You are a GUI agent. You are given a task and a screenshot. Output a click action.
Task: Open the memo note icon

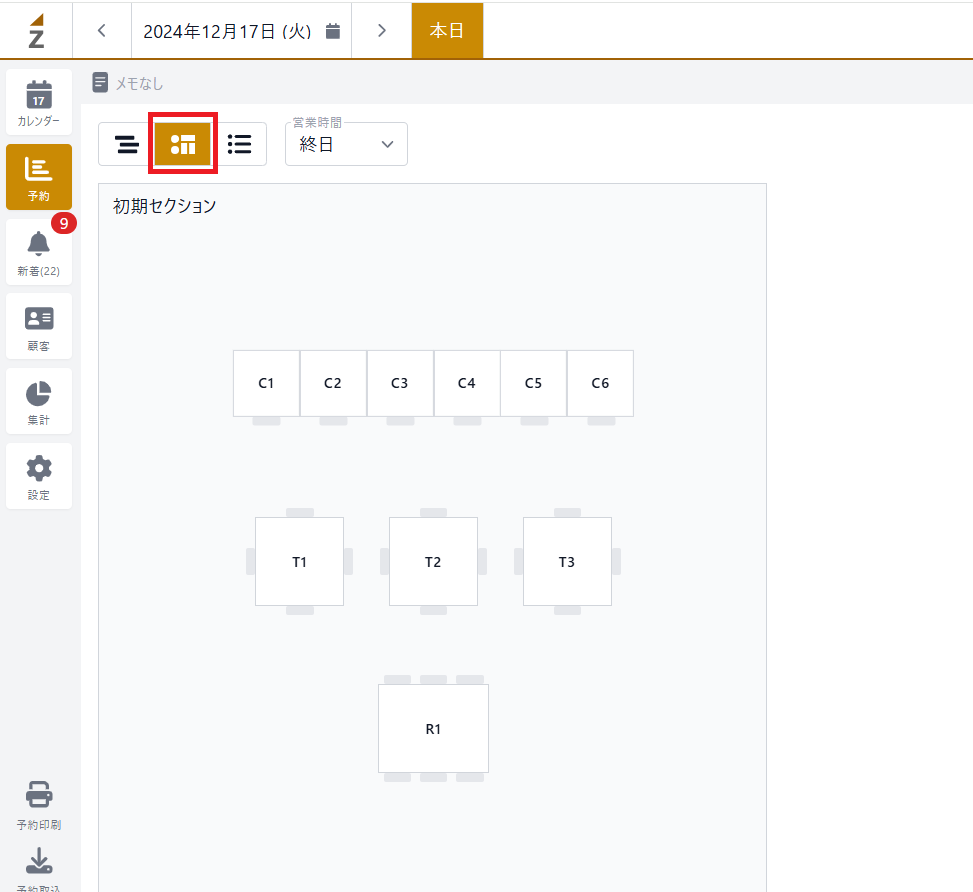pyautogui.click(x=100, y=83)
